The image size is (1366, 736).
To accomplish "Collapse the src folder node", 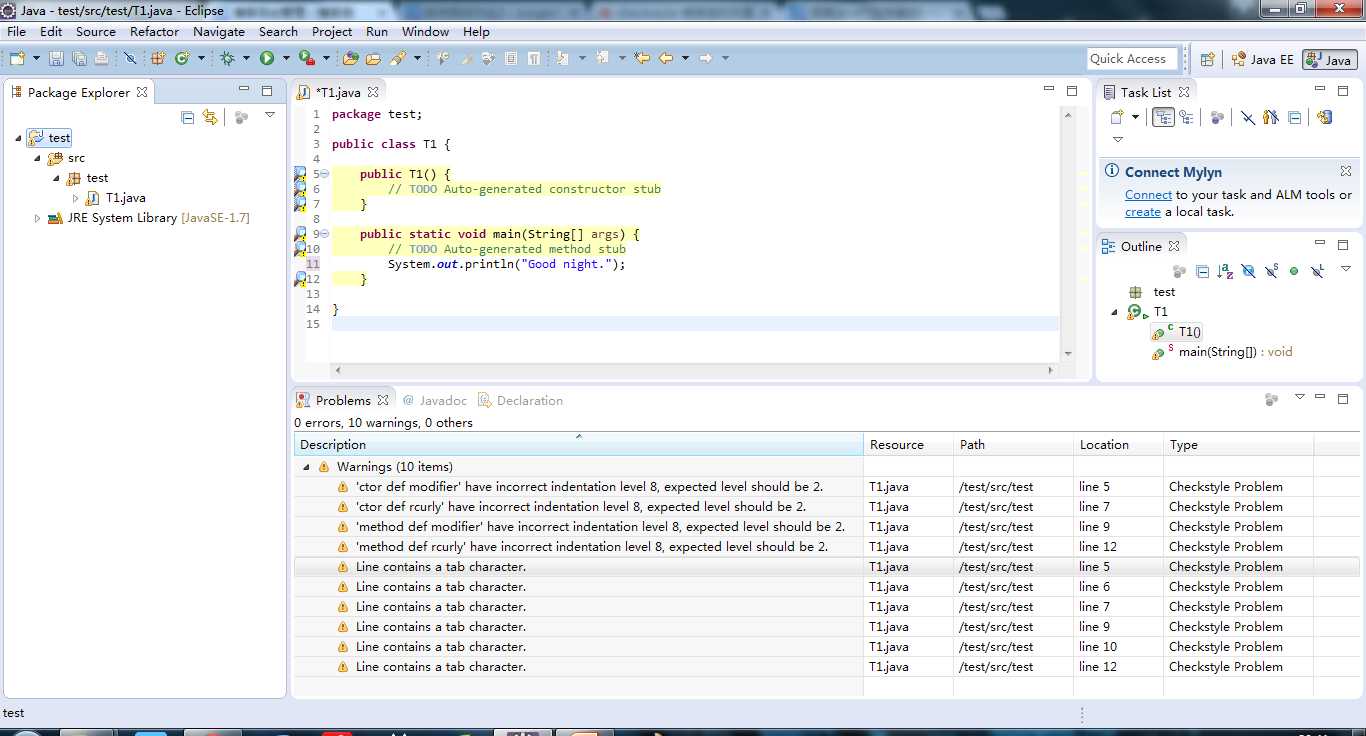I will [38, 158].
